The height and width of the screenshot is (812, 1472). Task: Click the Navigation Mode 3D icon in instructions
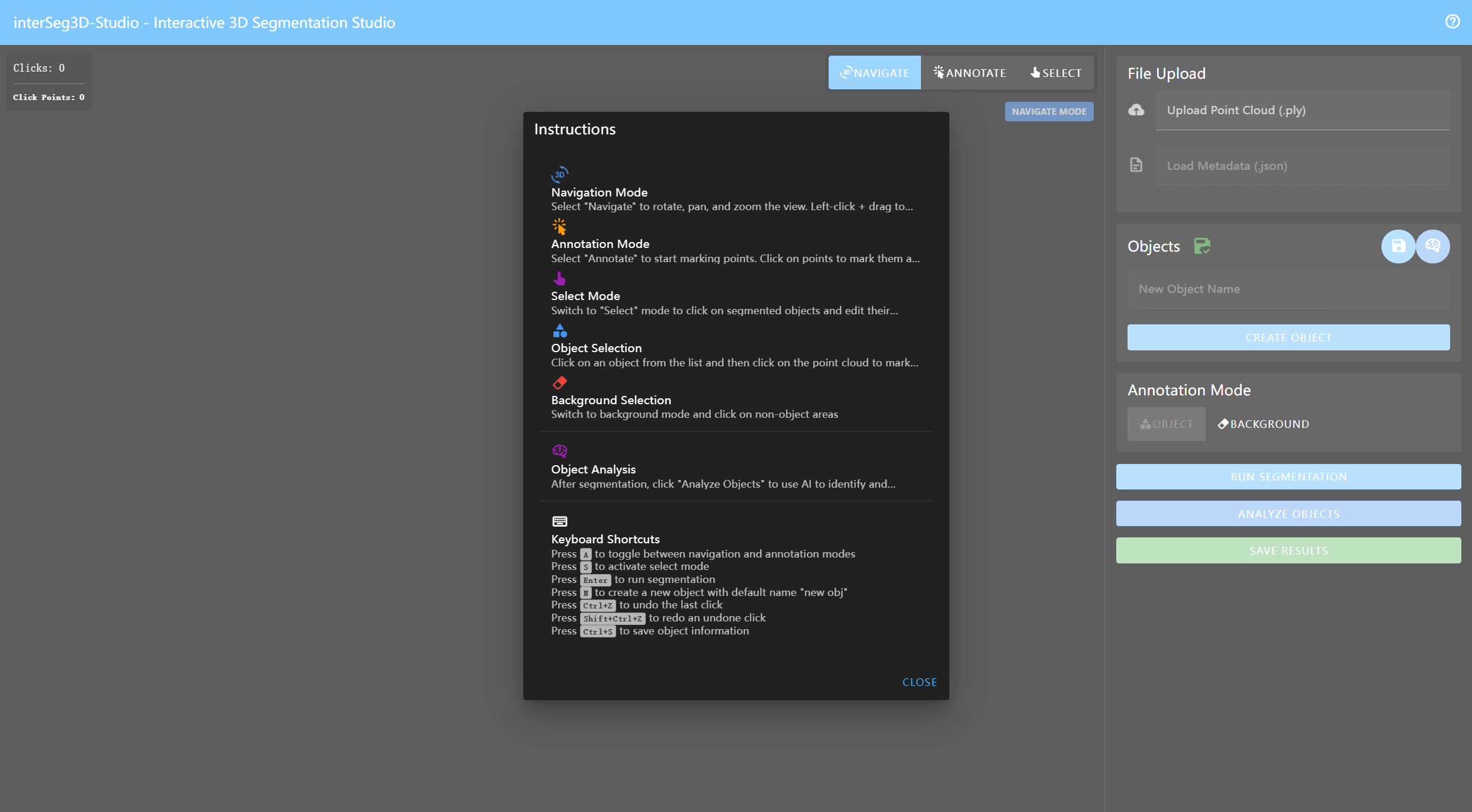click(x=559, y=175)
